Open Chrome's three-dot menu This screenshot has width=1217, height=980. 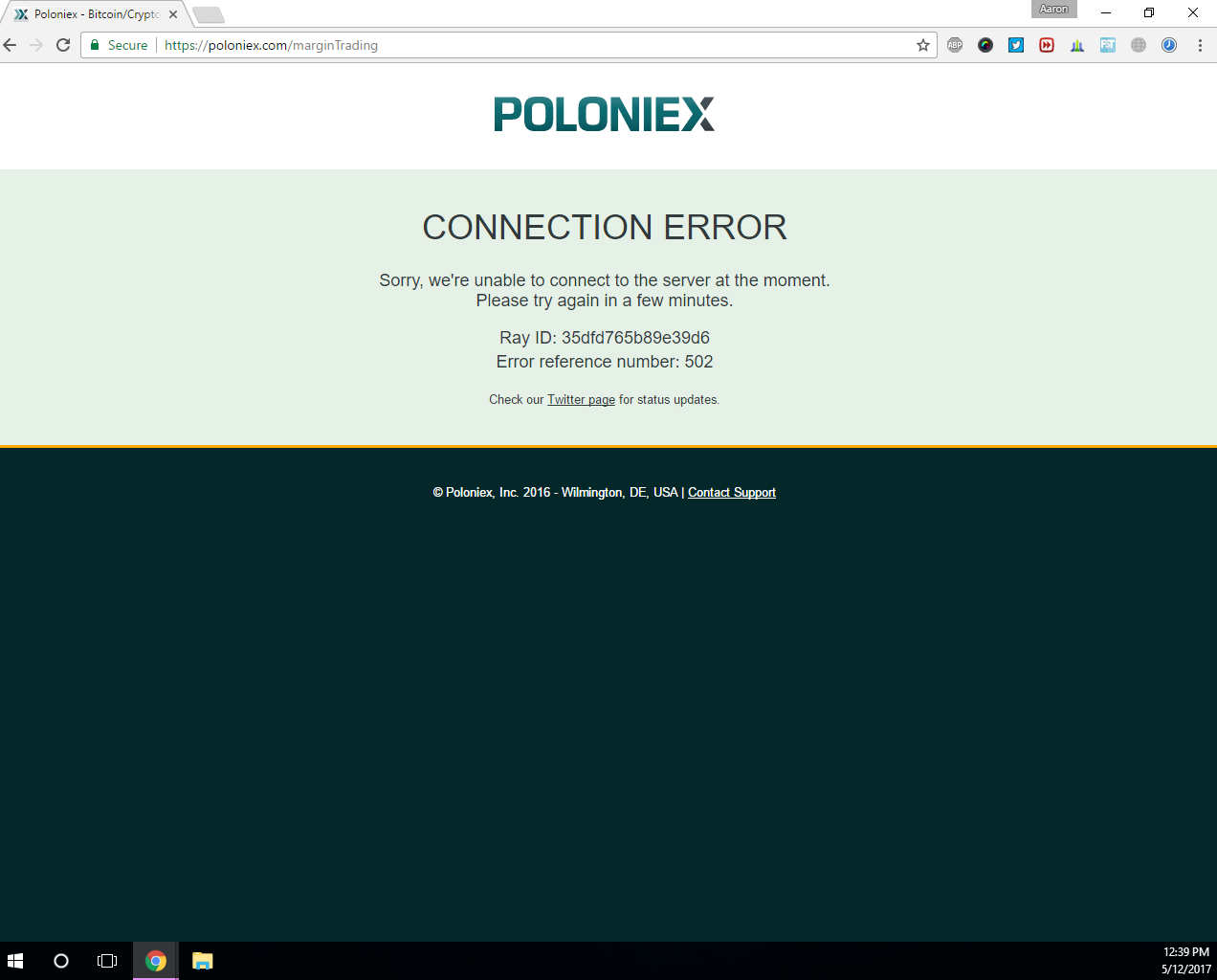[1200, 45]
